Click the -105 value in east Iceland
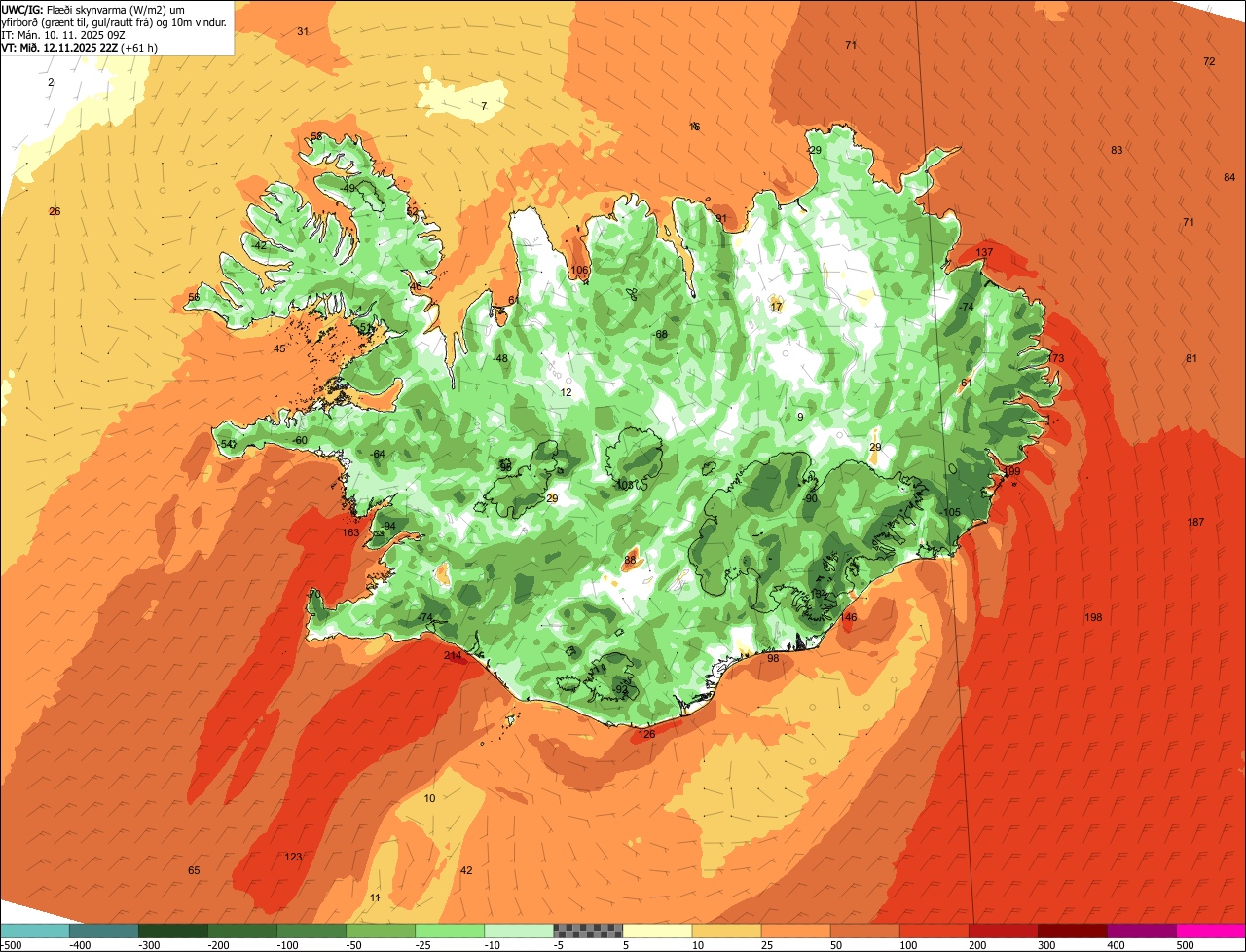The image size is (1246, 952). tap(951, 513)
